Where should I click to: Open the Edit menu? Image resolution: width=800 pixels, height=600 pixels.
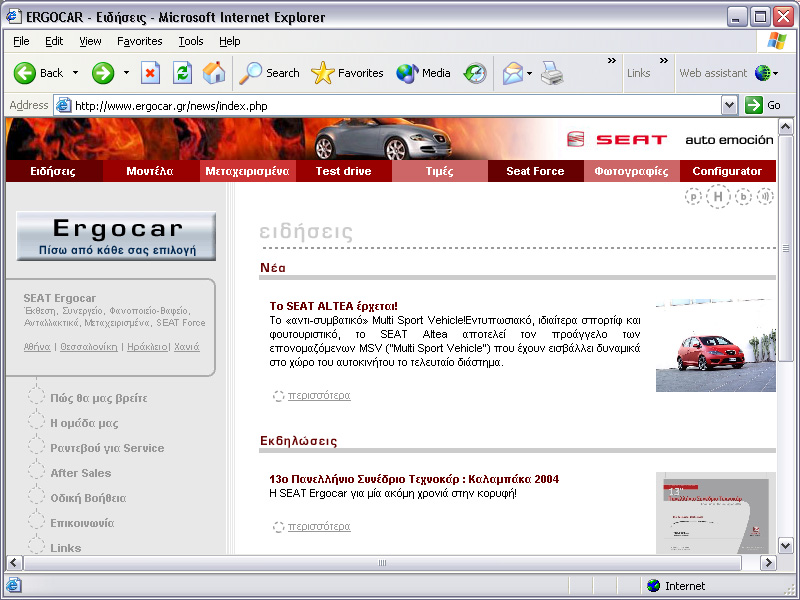54,41
